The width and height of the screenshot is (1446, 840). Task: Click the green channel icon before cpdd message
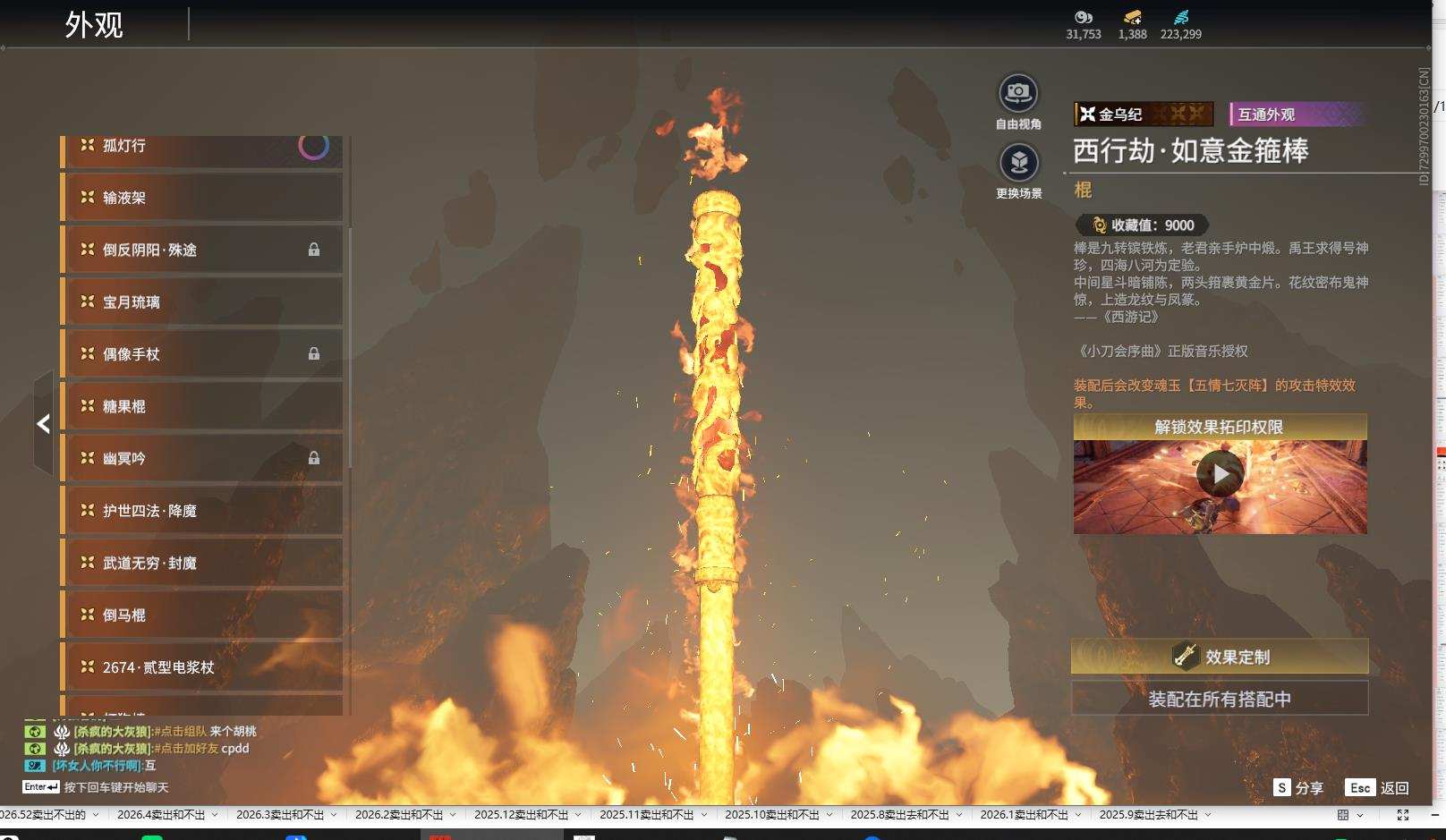pos(35,749)
